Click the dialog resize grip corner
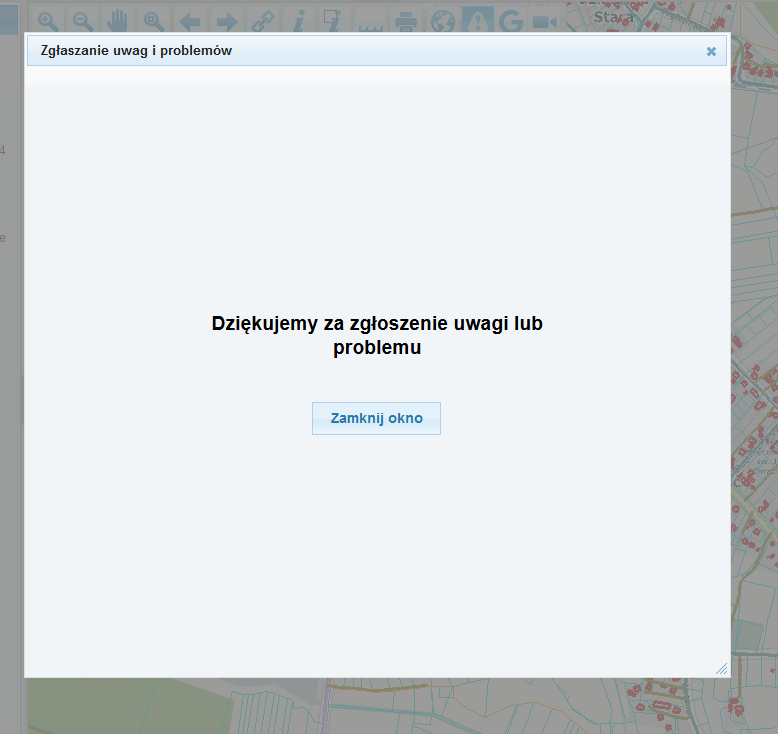 pos(722,668)
